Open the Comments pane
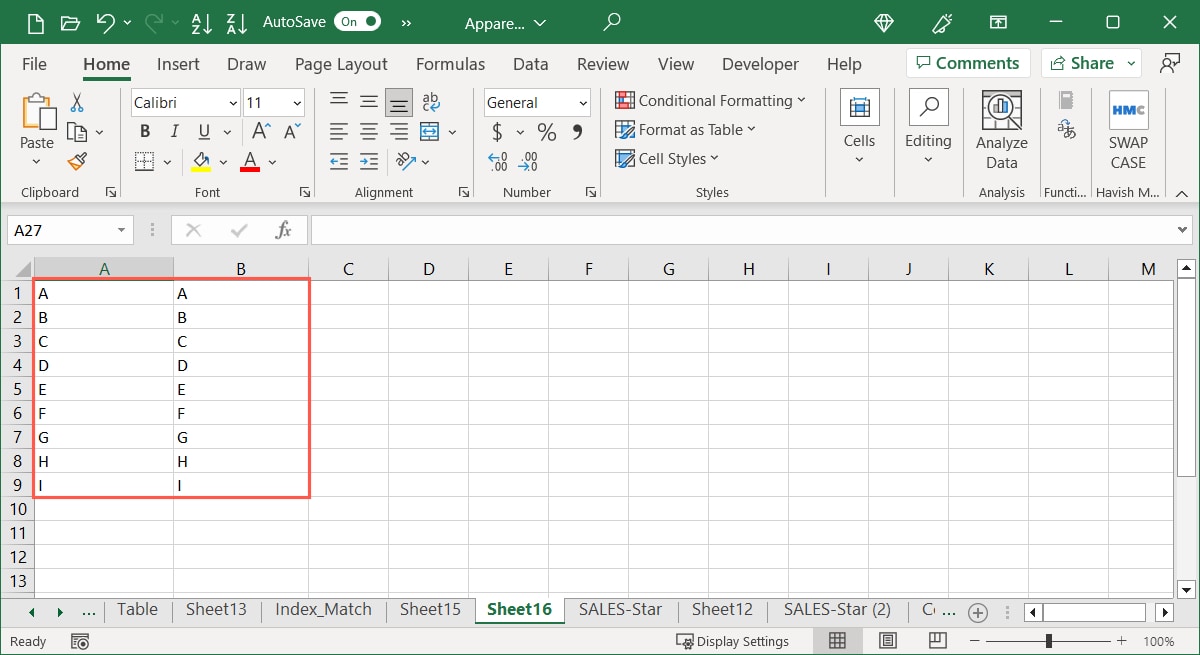The width and height of the screenshot is (1200, 655). coord(967,62)
